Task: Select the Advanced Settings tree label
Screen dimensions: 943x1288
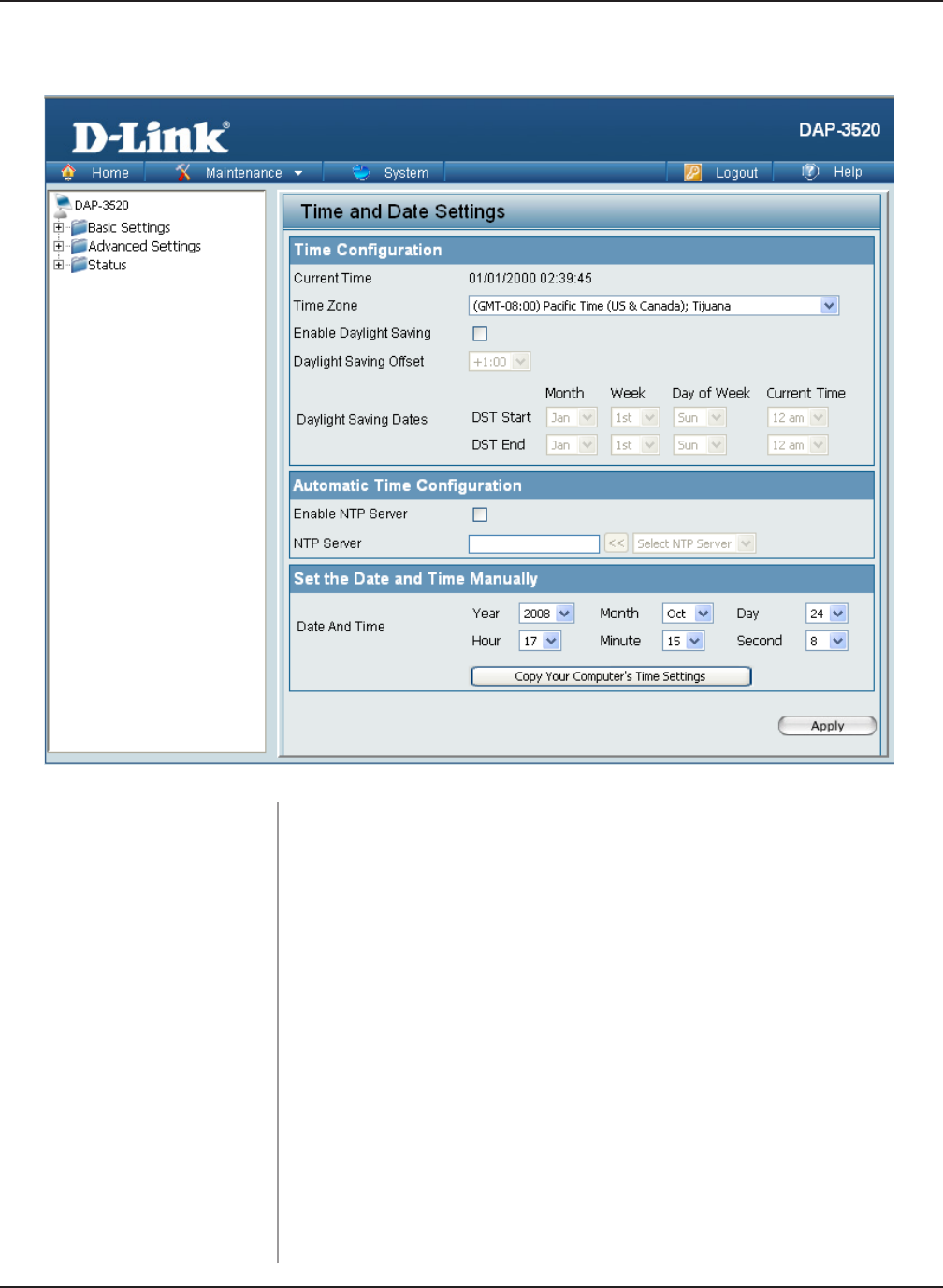Action: [144, 246]
